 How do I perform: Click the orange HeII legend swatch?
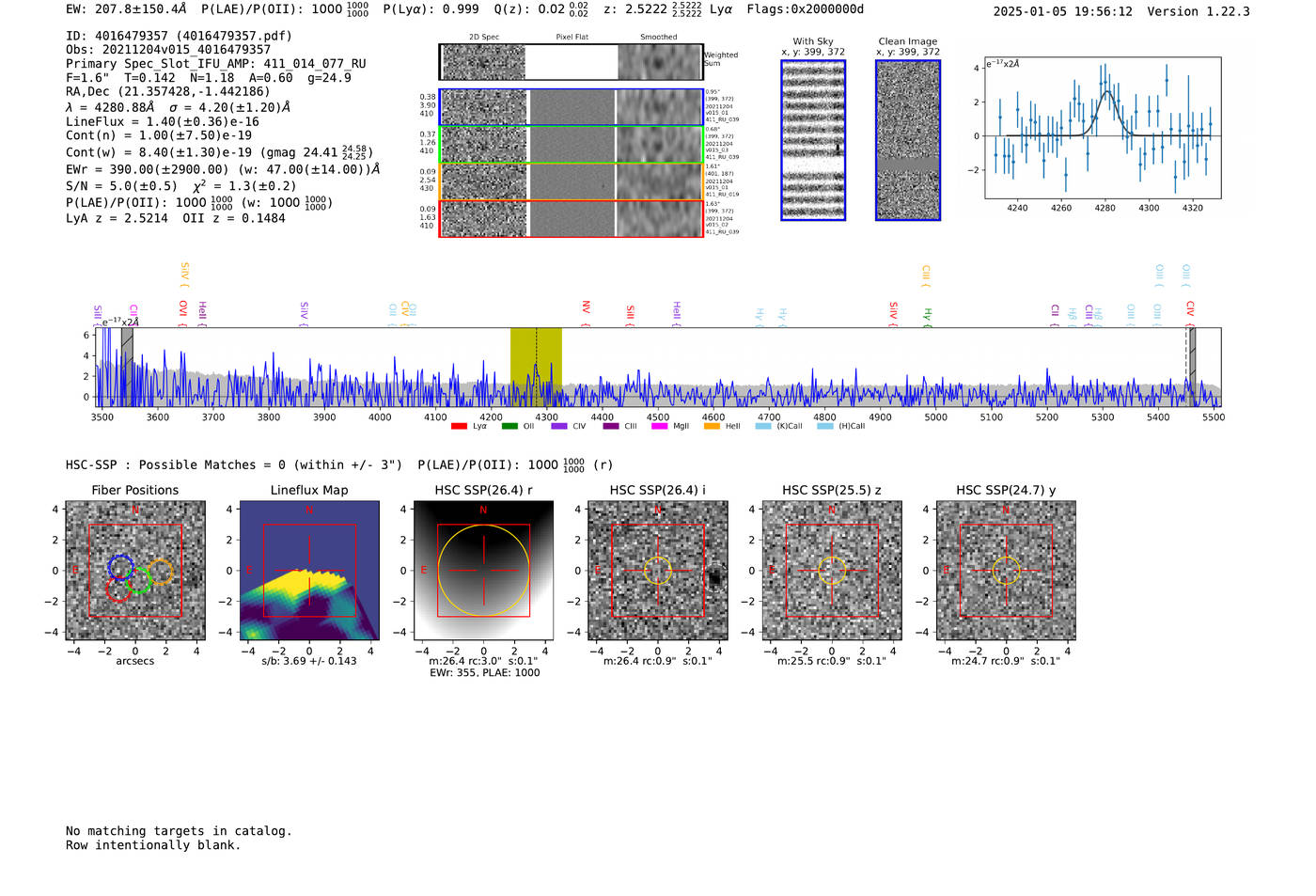pos(712,426)
